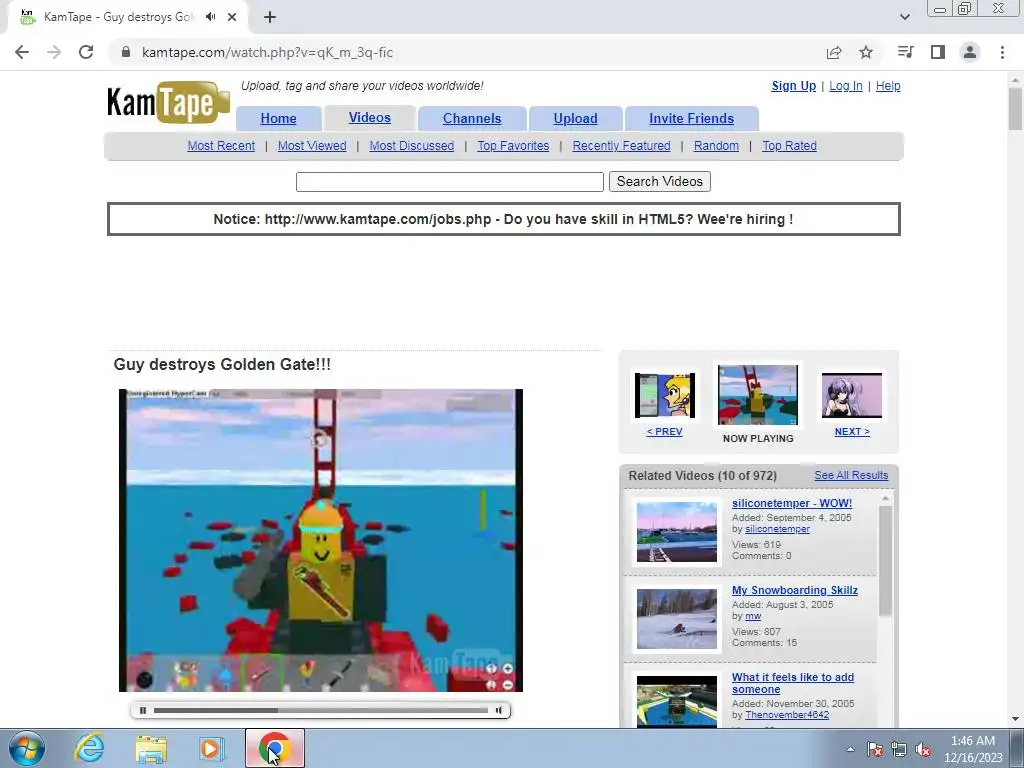Viewport: 1024px width, 768px height.
Task: Toggle the browser side panel icon
Action: tap(938, 52)
